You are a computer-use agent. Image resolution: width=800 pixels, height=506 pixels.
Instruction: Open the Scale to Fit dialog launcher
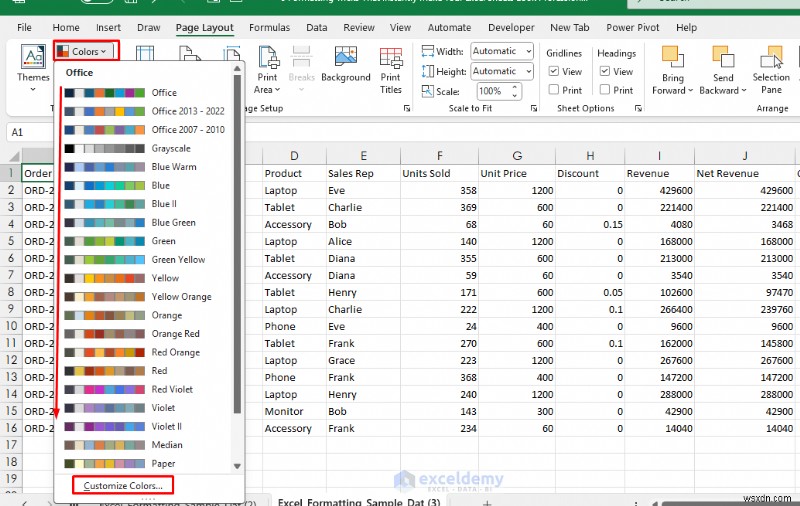(x=534, y=108)
